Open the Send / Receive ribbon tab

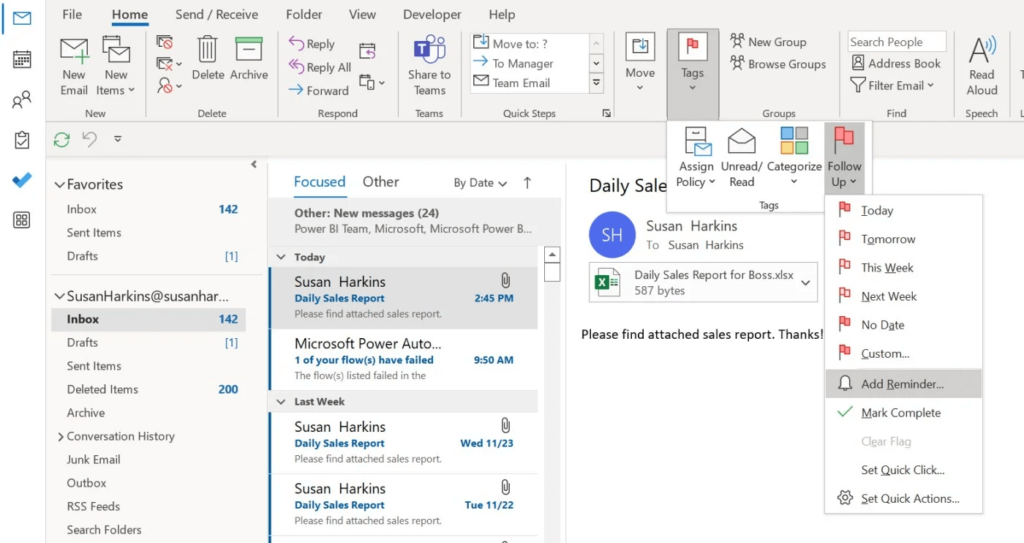point(217,15)
